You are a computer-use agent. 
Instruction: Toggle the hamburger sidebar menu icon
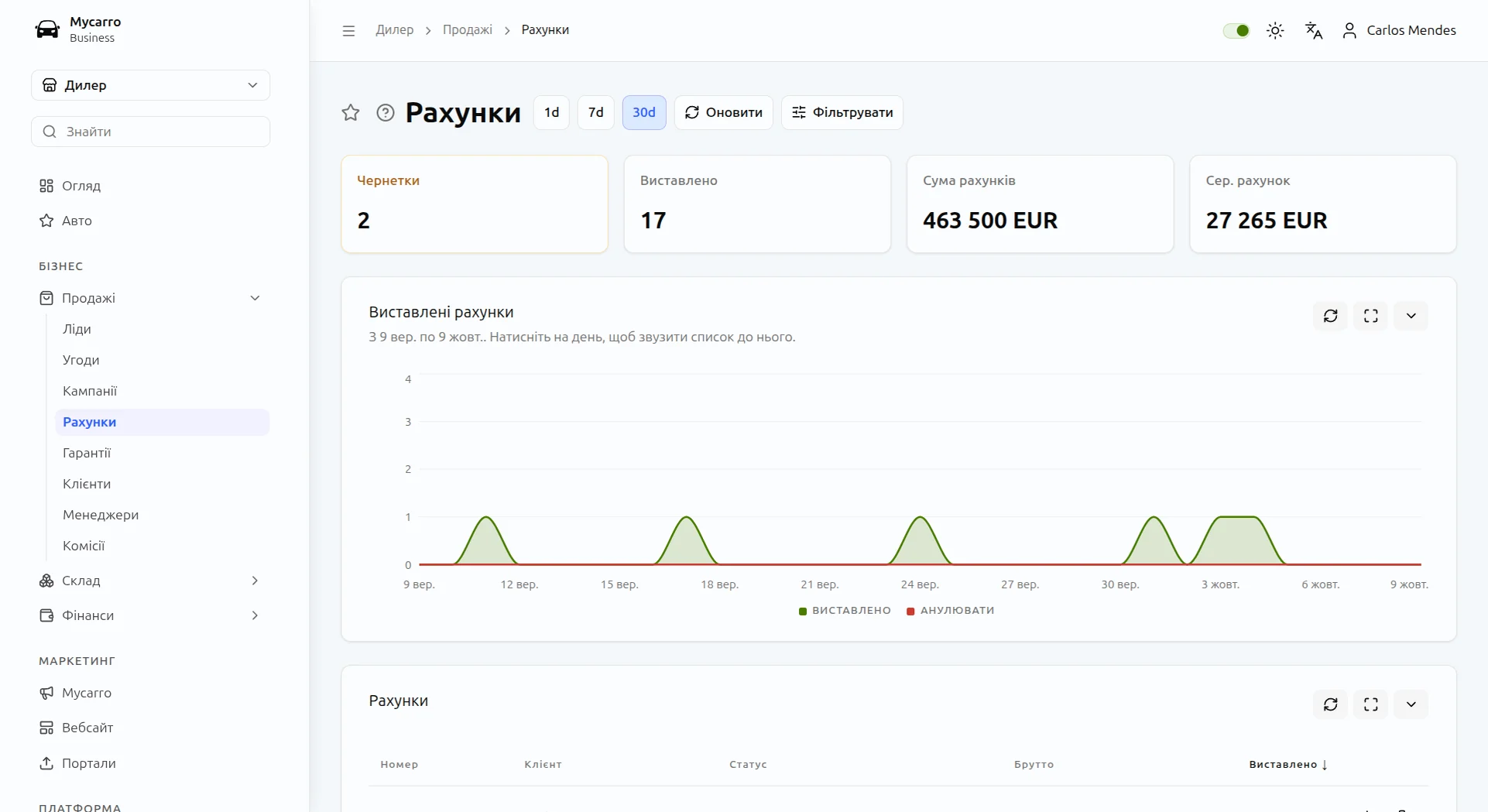348,30
